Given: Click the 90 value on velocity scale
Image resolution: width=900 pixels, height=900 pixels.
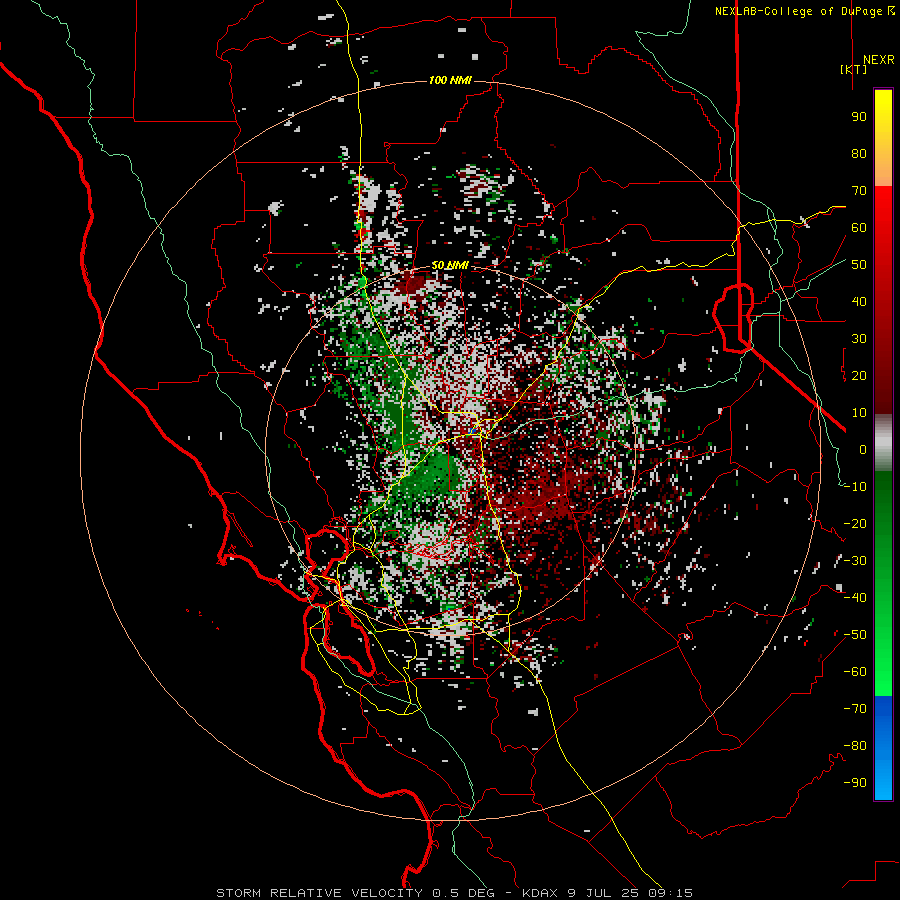Looking at the screenshot, I should click(x=859, y=117).
